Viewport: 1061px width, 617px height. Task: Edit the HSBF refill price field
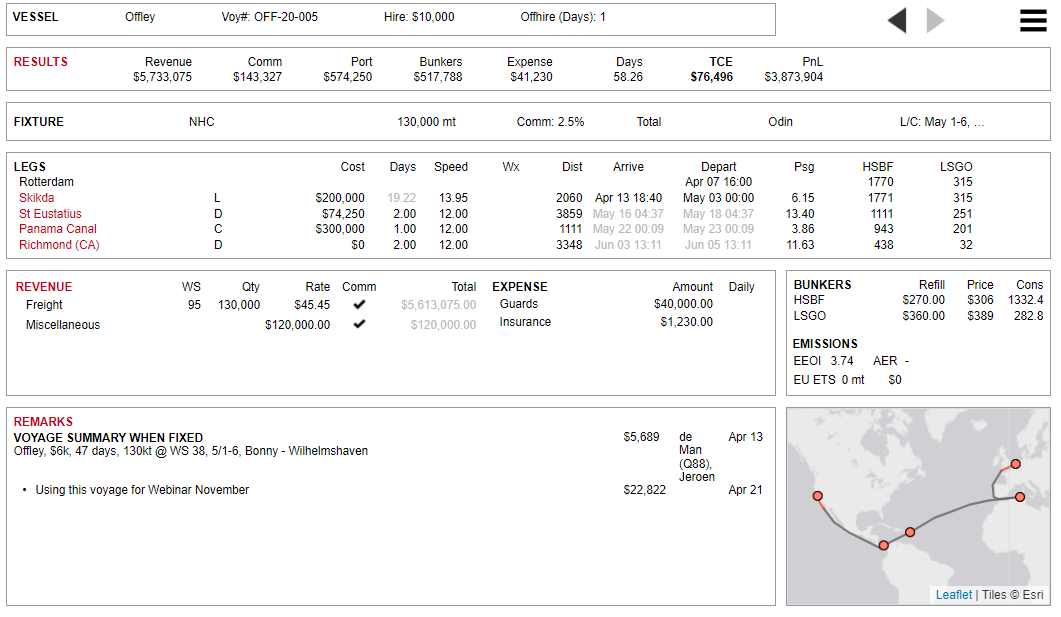point(923,300)
